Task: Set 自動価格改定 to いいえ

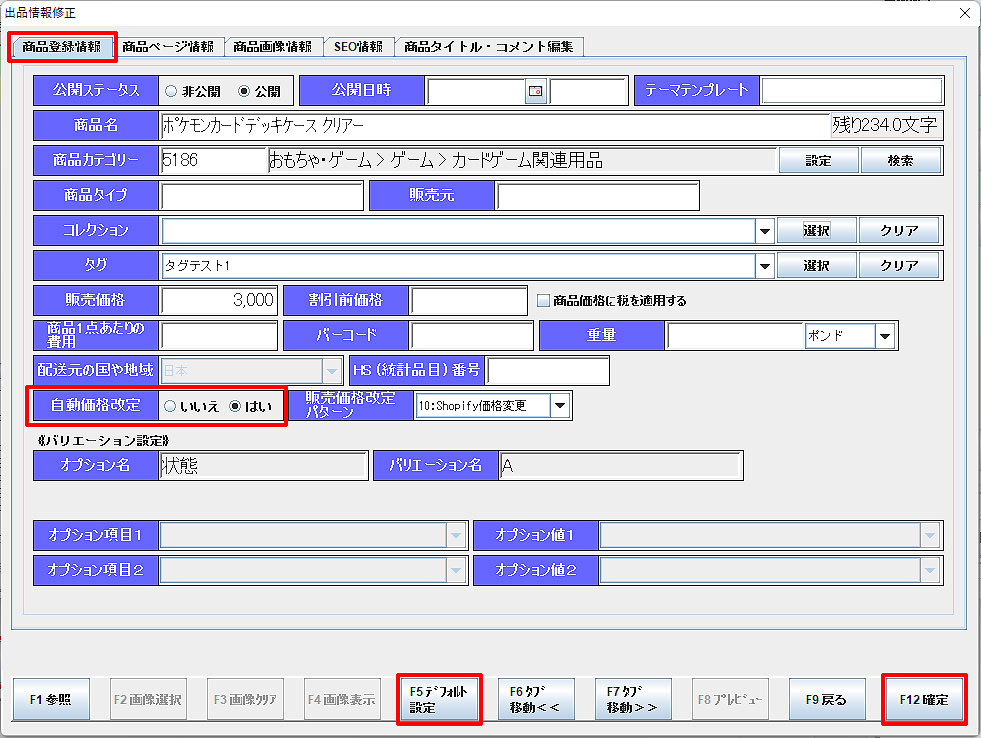Action: (x=171, y=406)
